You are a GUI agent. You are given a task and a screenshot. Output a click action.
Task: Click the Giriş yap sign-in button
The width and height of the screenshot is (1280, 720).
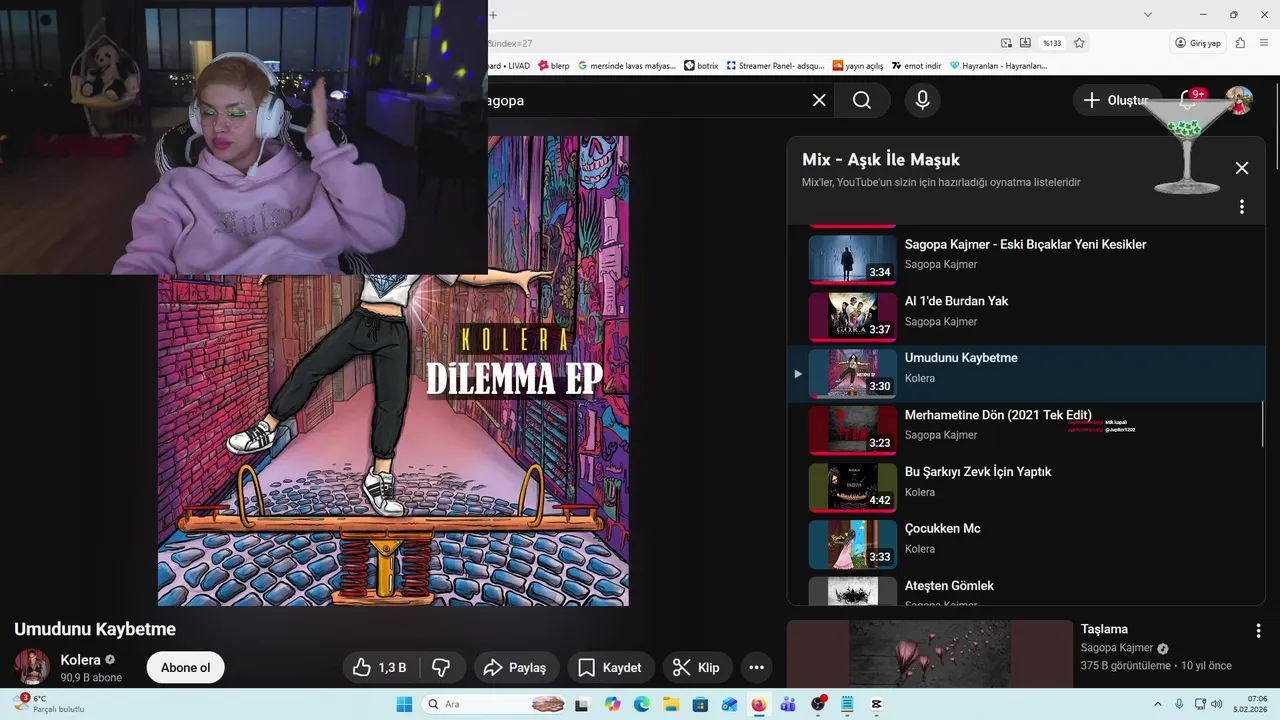pyautogui.click(x=1197, y=43)
